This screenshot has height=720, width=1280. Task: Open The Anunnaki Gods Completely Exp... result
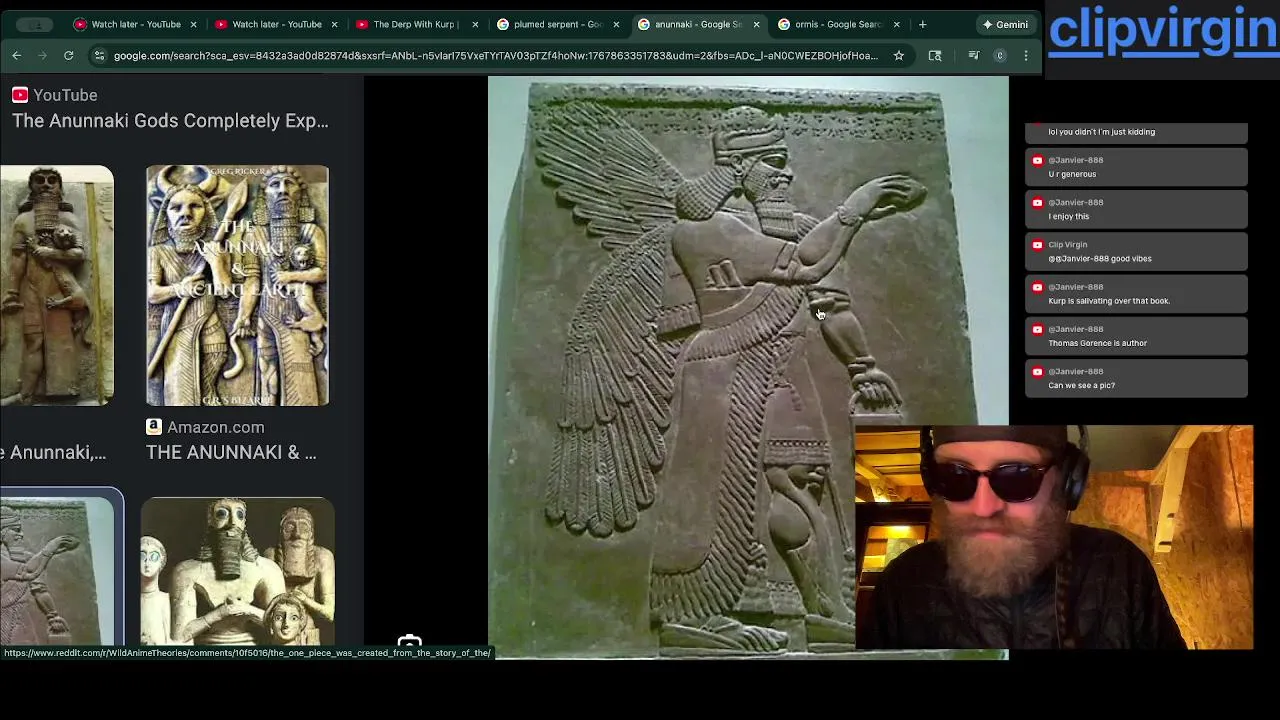[x=170, y=121]
